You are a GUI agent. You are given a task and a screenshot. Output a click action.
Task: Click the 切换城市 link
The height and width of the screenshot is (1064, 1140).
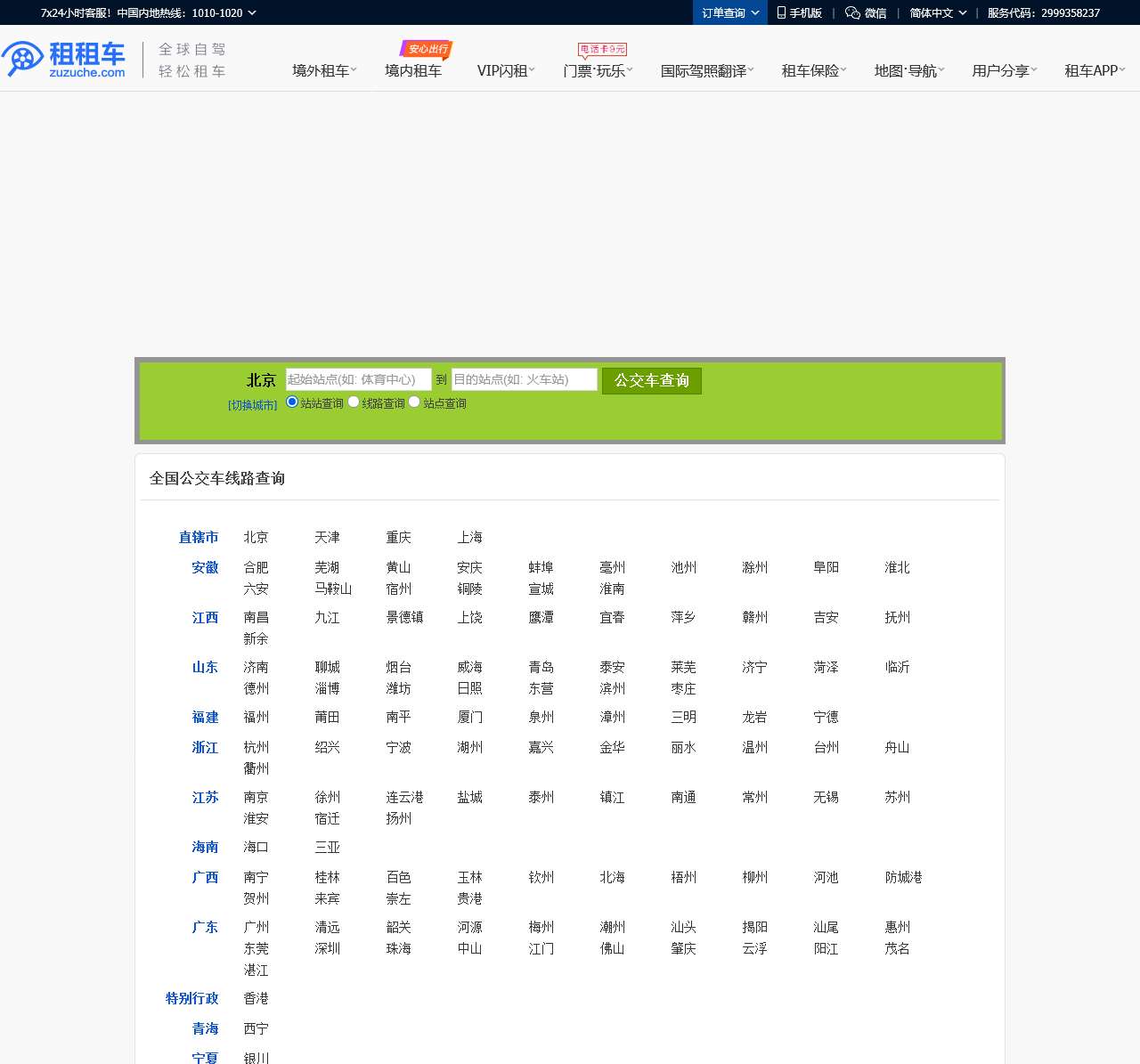click(x=252, y=404)
